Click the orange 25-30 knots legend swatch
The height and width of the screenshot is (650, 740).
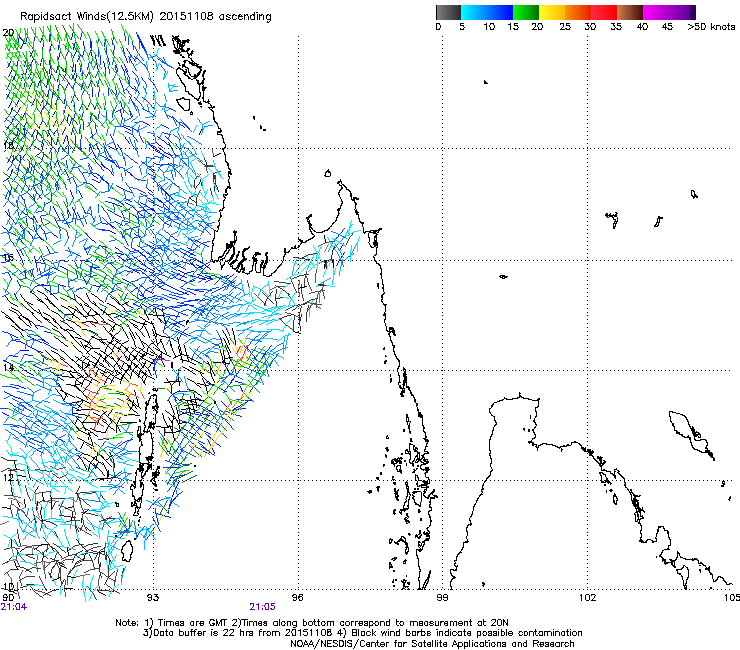point(578,12)
